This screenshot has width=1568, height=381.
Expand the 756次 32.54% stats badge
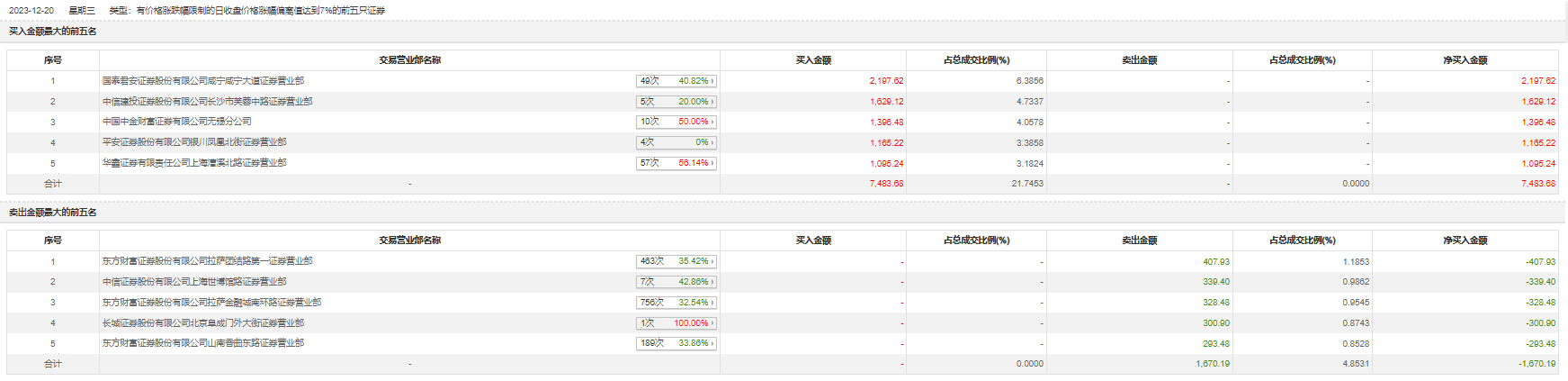tap(676, 303)
